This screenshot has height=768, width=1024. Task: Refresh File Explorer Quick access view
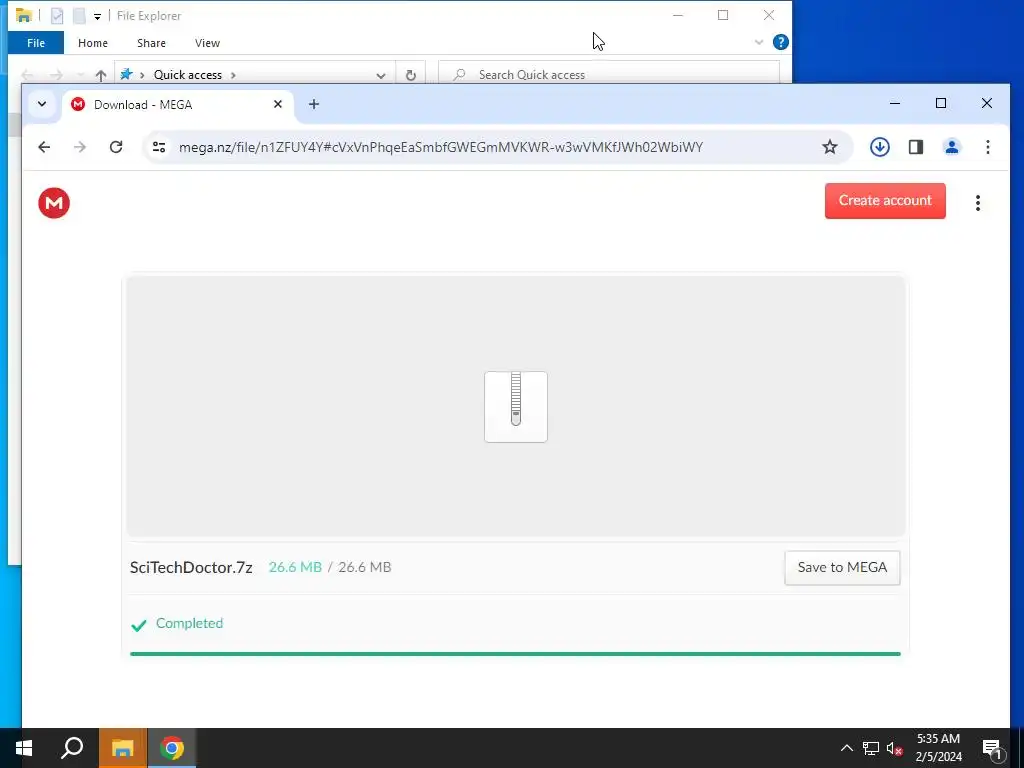click(x=411, y=75)
